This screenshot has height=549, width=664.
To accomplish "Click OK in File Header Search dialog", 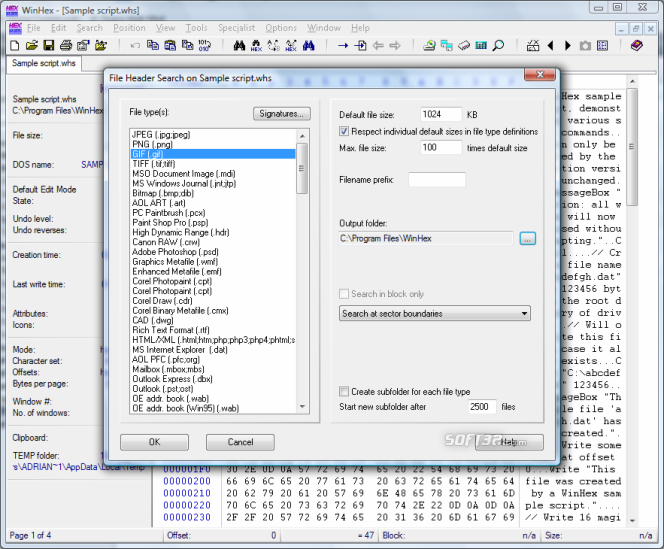I will coord(154,442).
